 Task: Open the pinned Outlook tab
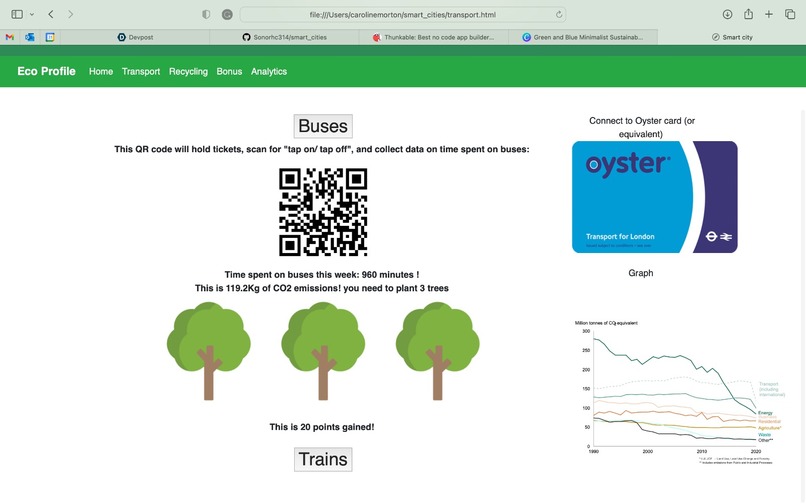pyautogui.click(x=30, y=37)
